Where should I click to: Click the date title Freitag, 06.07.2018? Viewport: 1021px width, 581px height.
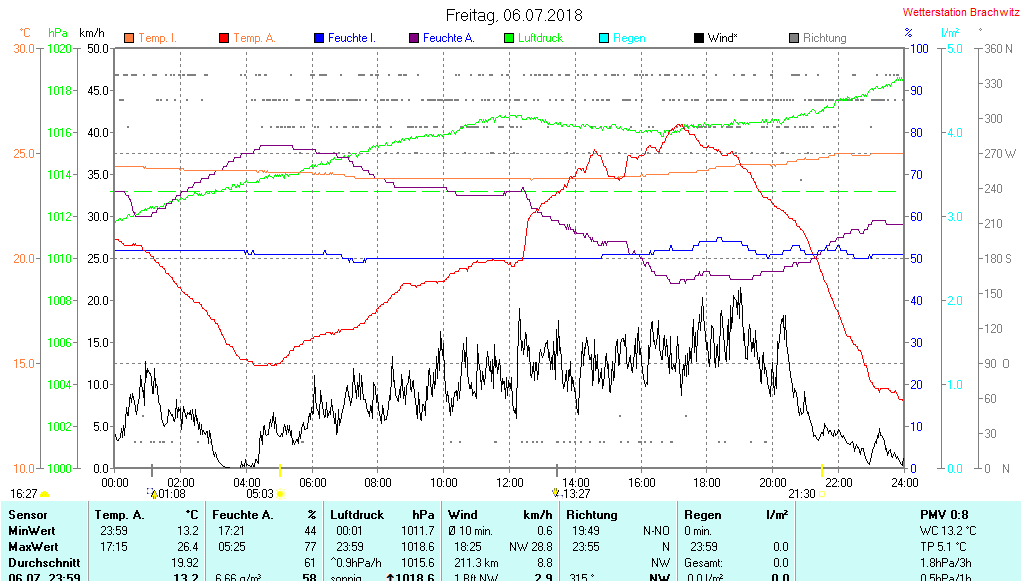[514, 15]
